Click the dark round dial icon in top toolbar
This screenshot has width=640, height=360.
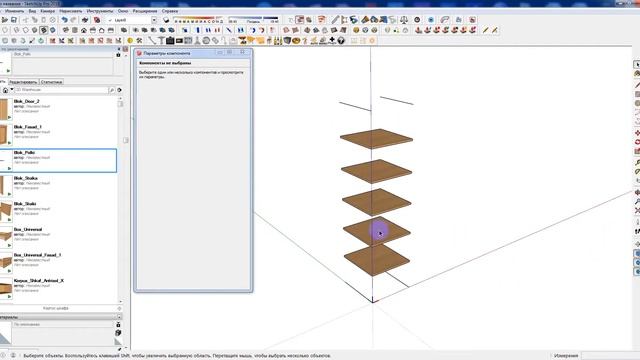(x=417, y=20)
